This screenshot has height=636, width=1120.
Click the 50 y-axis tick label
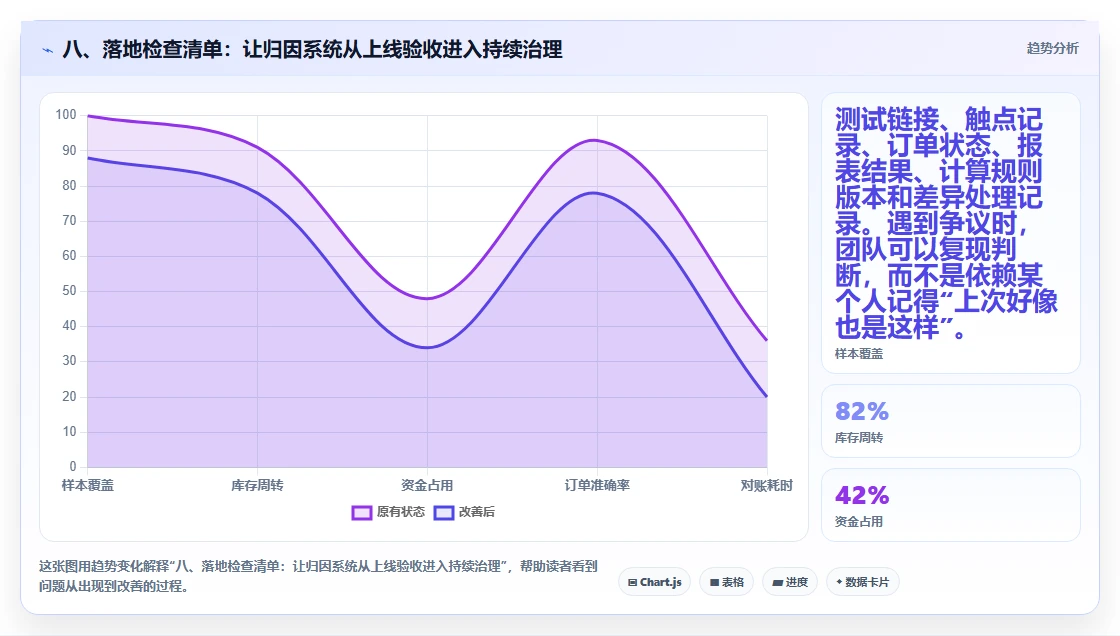[x=69, y=291]
